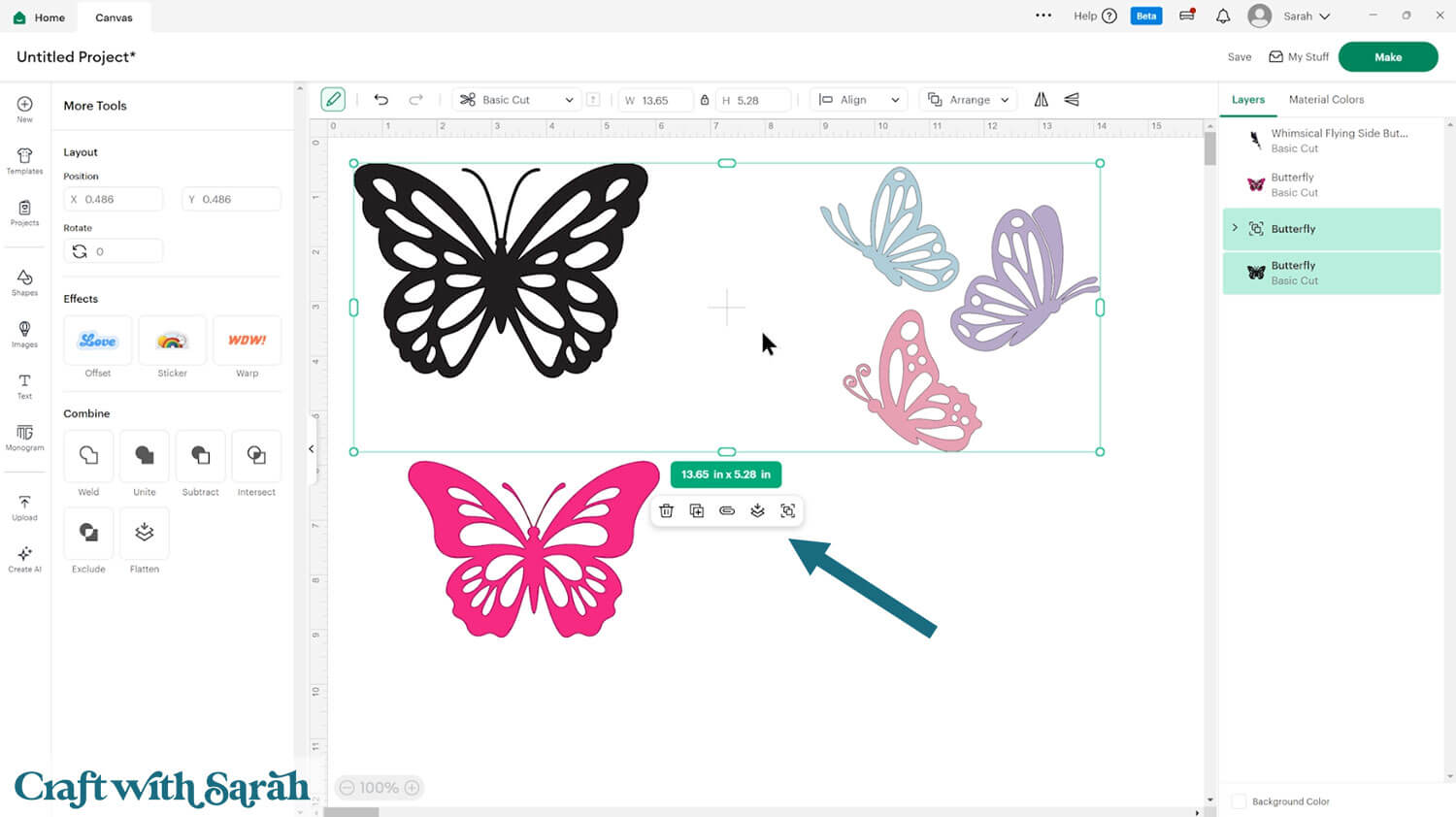
Task: Select the Whimsical Flying Side Butterfly layer
Action: coord(1332,141)
